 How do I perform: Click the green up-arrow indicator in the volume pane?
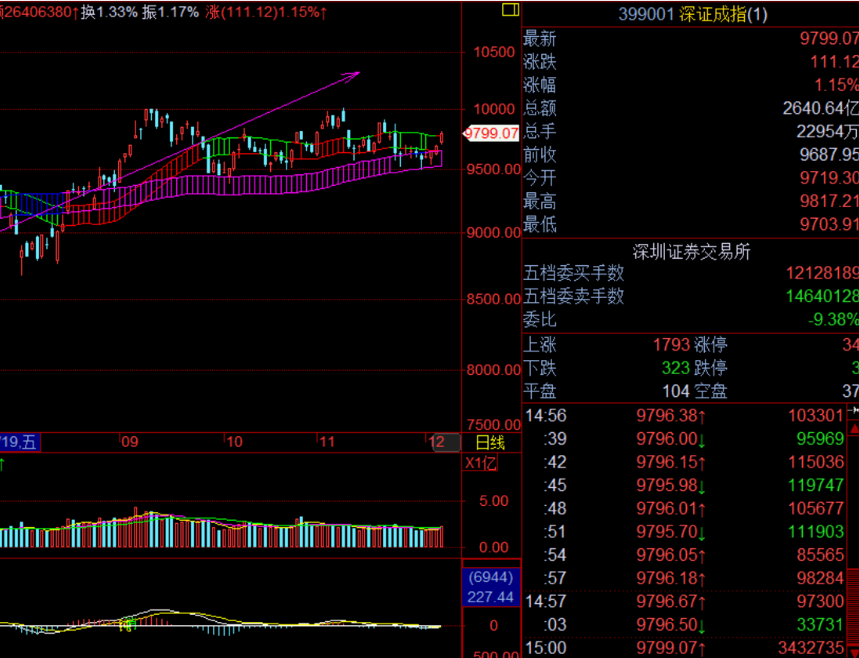click(3, 464)
